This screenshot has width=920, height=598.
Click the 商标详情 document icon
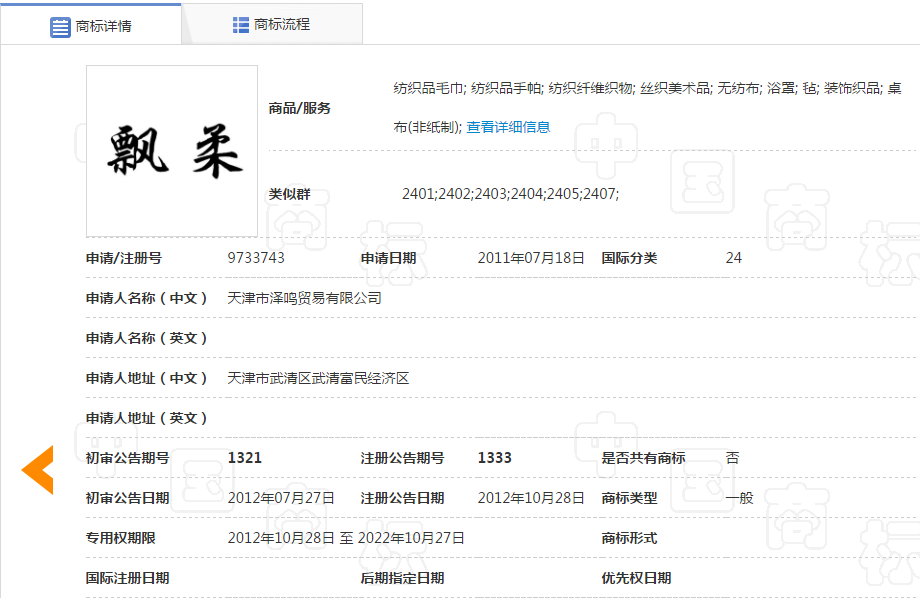click(x=60, y=27)
